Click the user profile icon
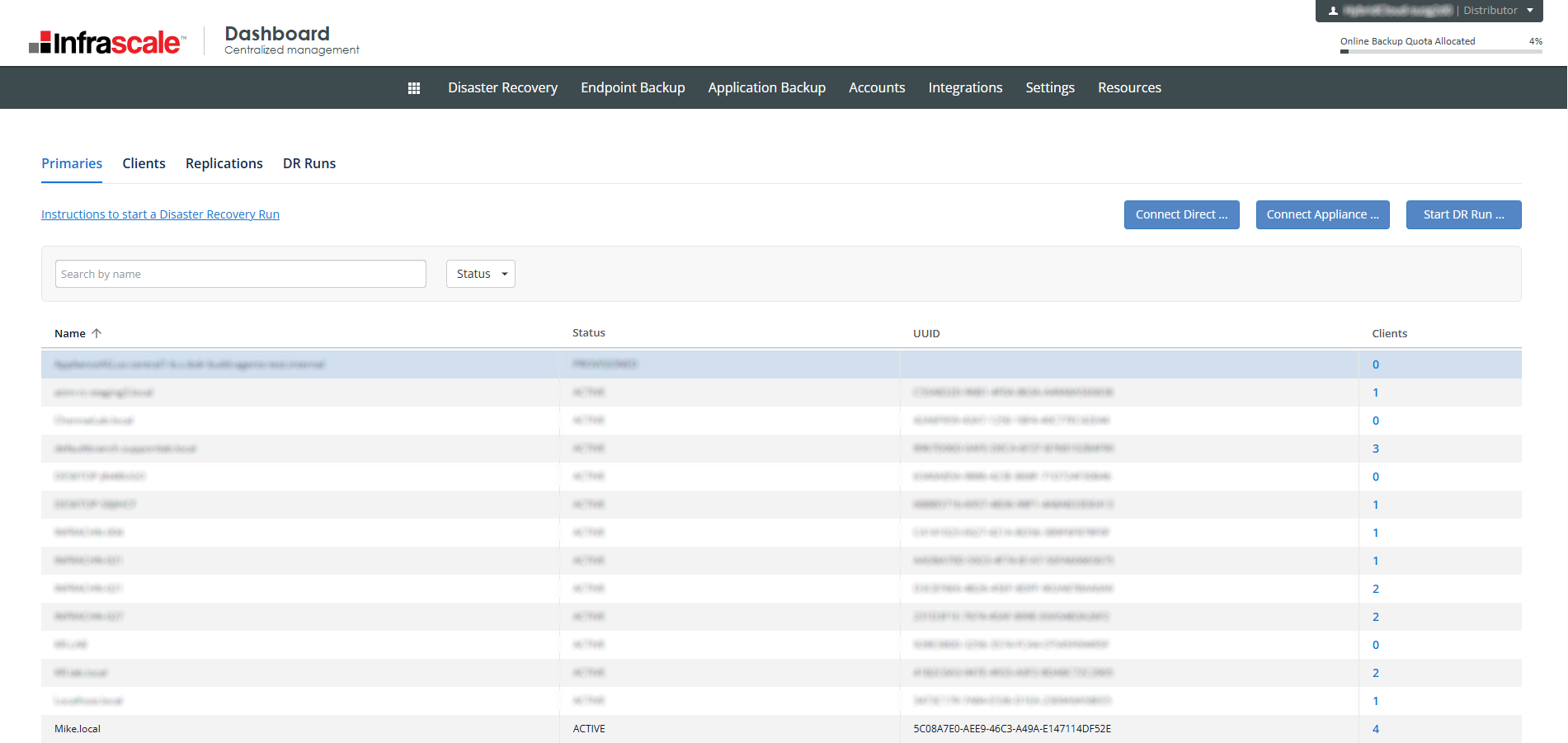1568x743 pixels. [1333, 11]
